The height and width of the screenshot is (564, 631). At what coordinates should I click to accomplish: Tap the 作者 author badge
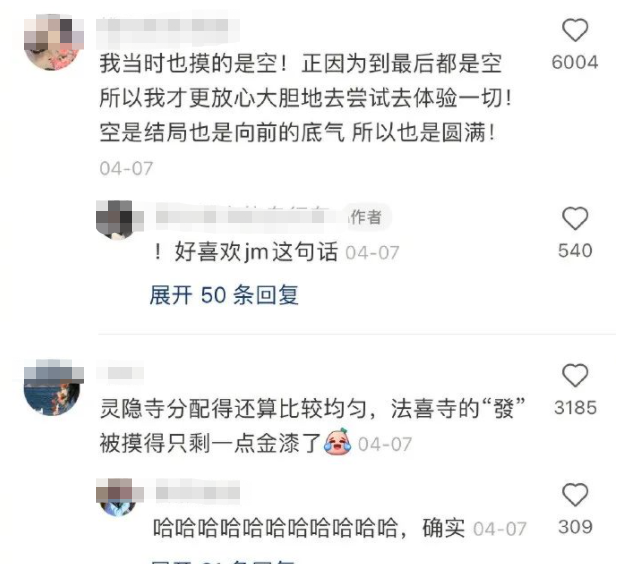pyautogui.click(x=365, y=217)
